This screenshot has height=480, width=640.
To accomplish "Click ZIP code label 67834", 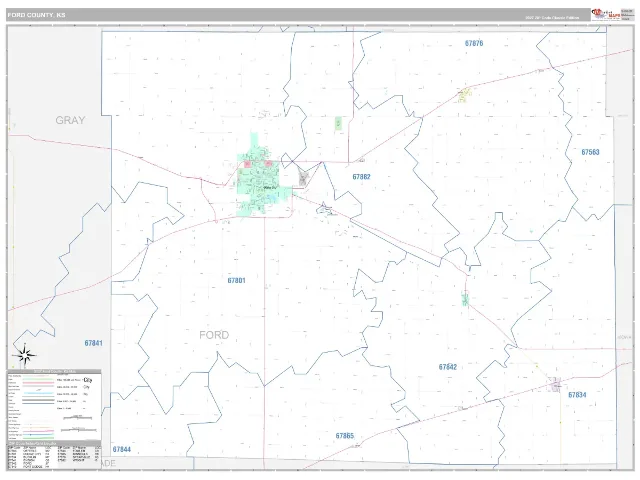I will tap(577, 395).
